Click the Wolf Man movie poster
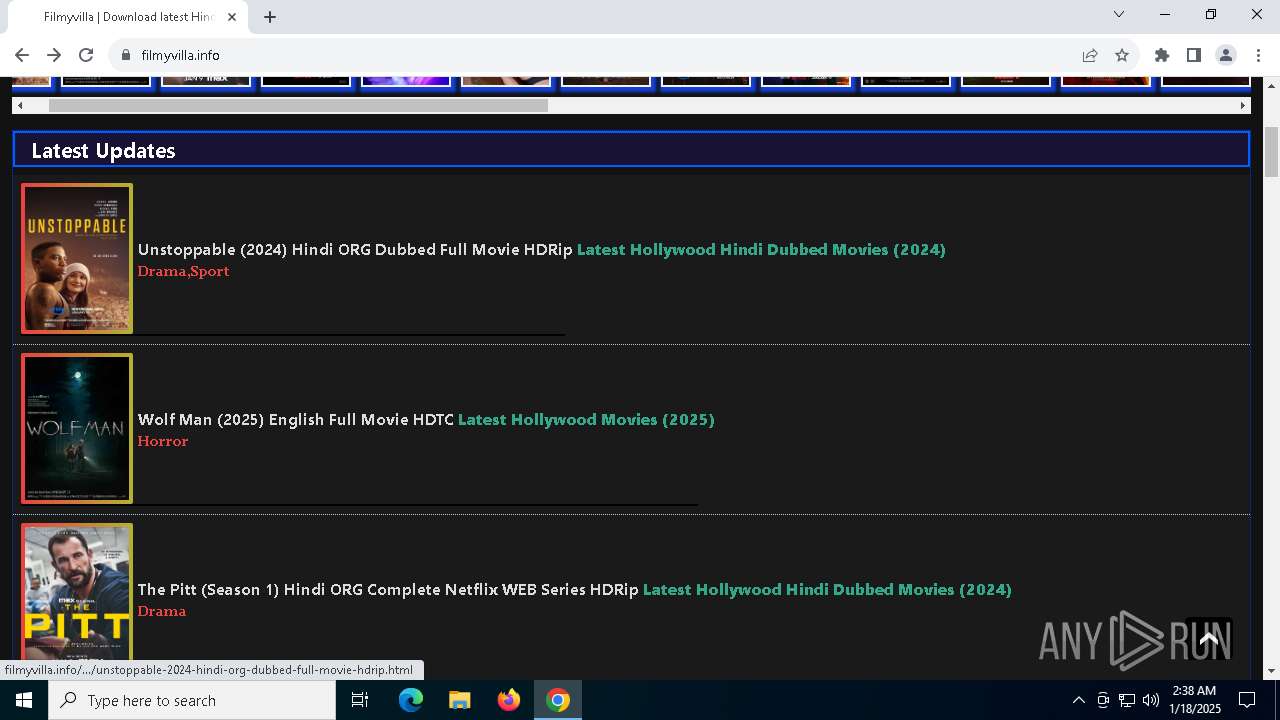 click(x=77, y=428)
